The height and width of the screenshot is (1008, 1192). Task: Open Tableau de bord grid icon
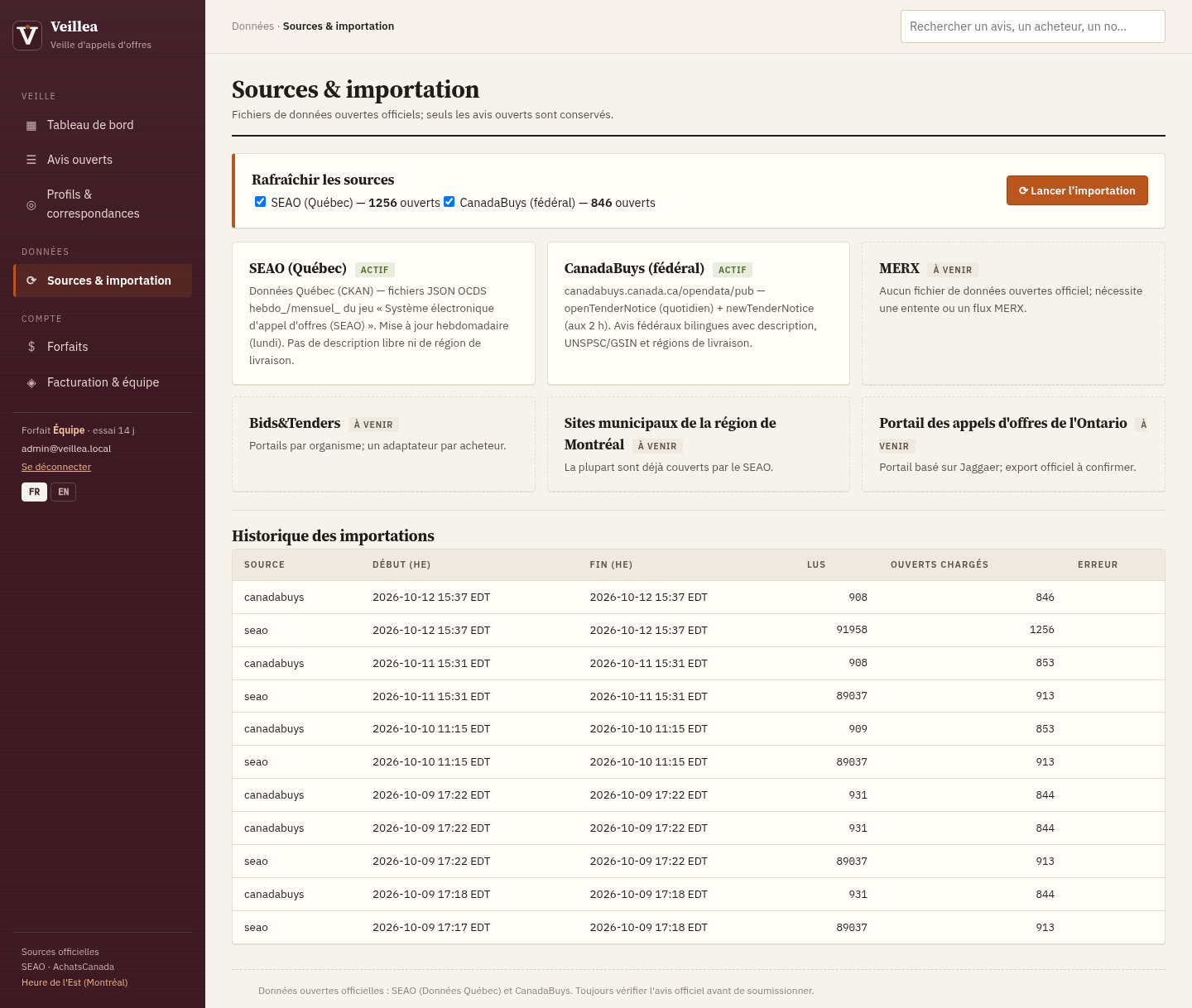point(31,125)
